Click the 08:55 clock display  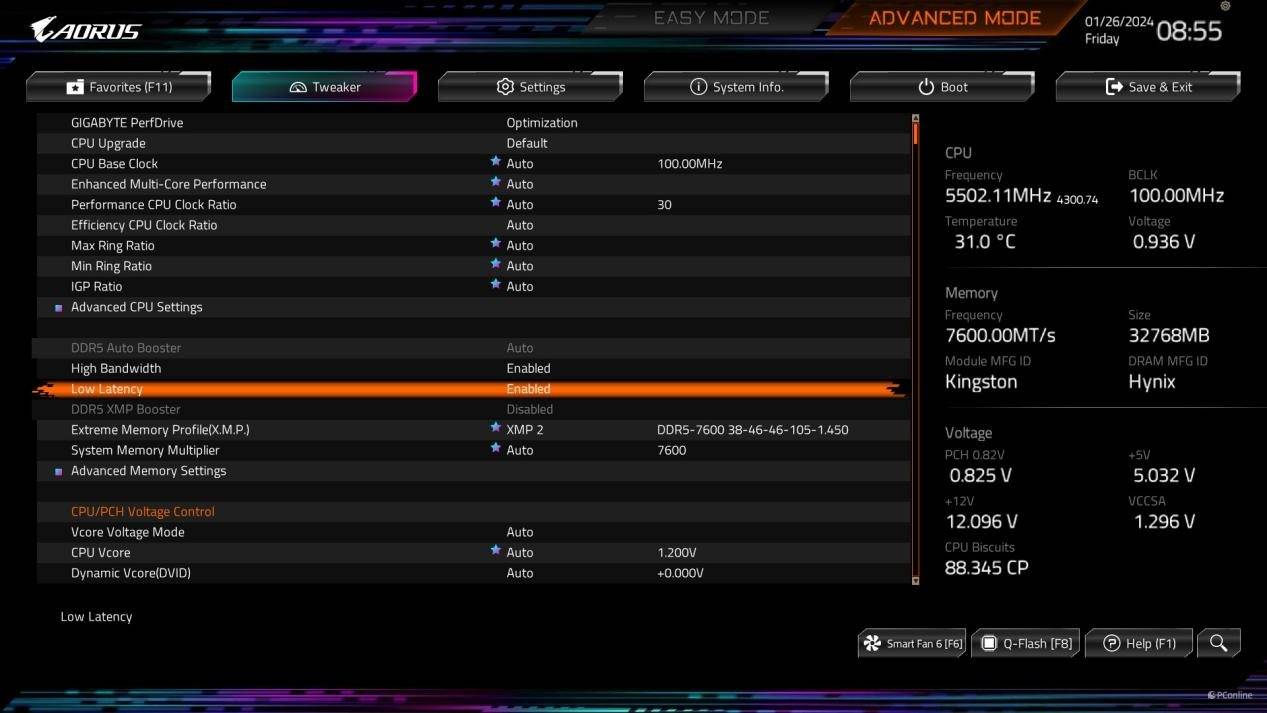coord(1189,31)
